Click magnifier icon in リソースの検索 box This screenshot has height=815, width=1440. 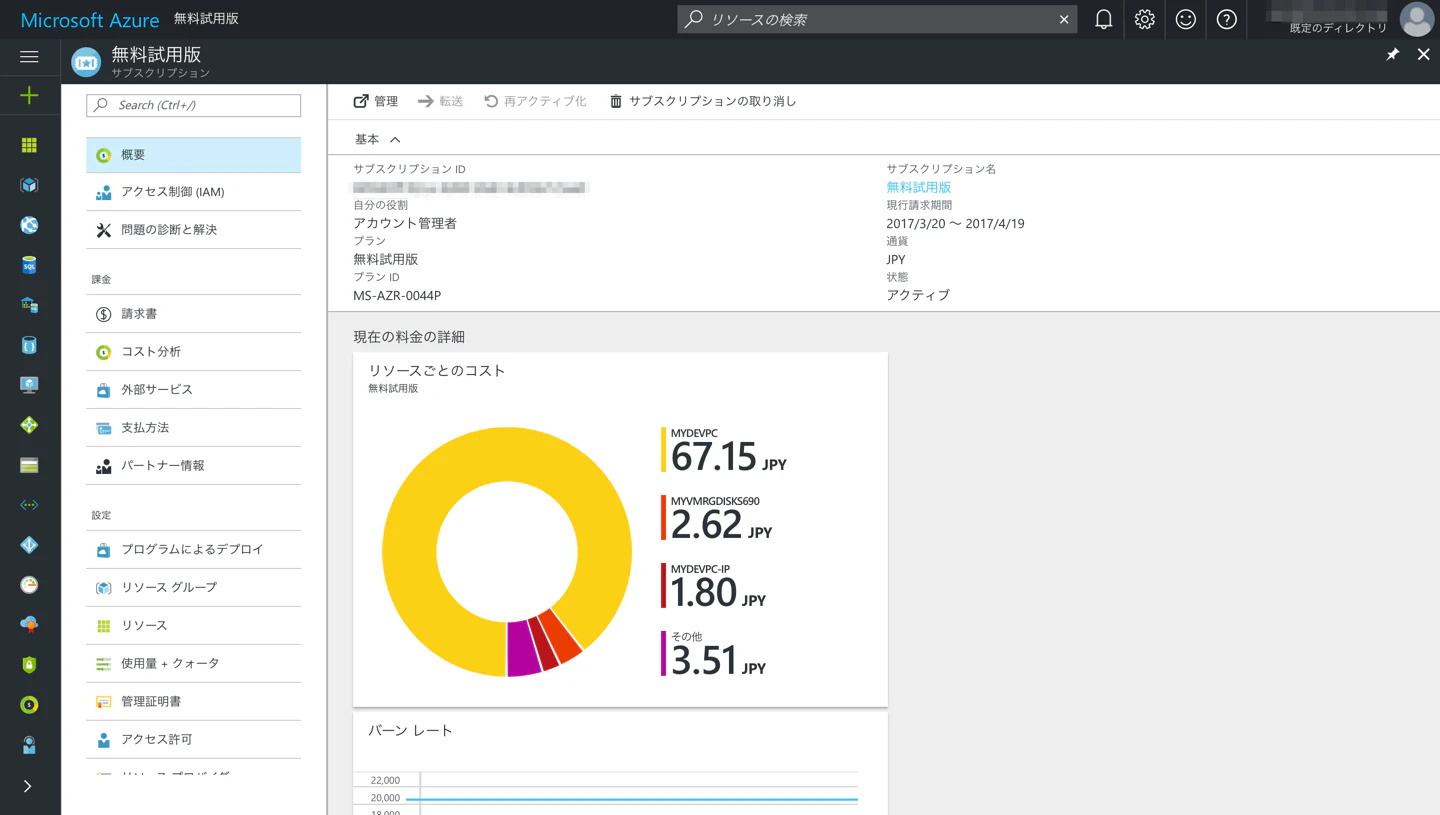[x=694, y=19]
